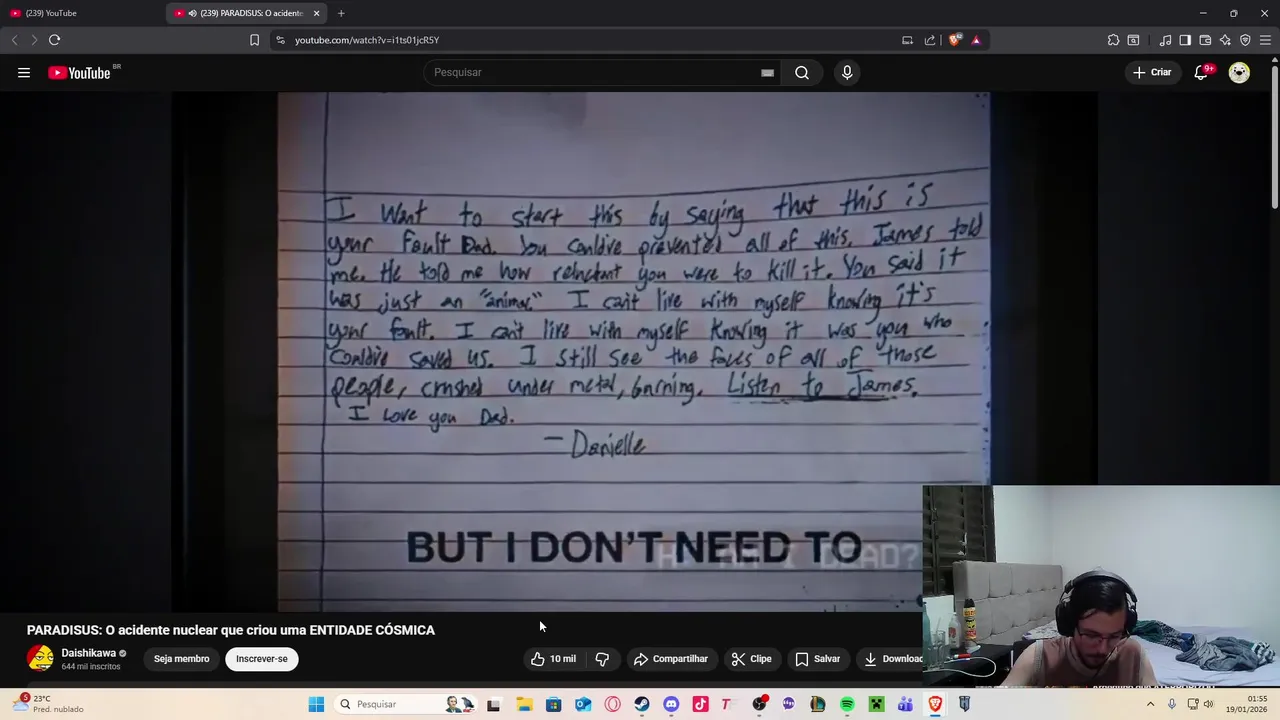Screen dimensions: 1280x720
Task: Open the on-screen keyboard icon in search box
Action: 767,72
